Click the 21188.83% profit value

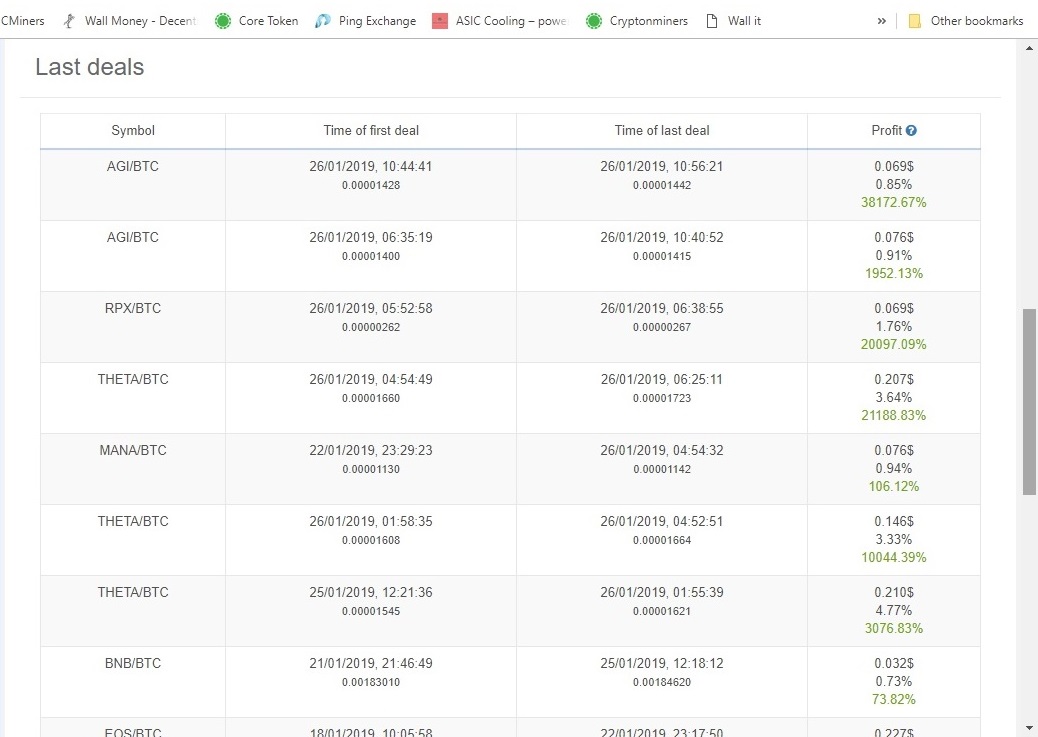click(894, 415)
